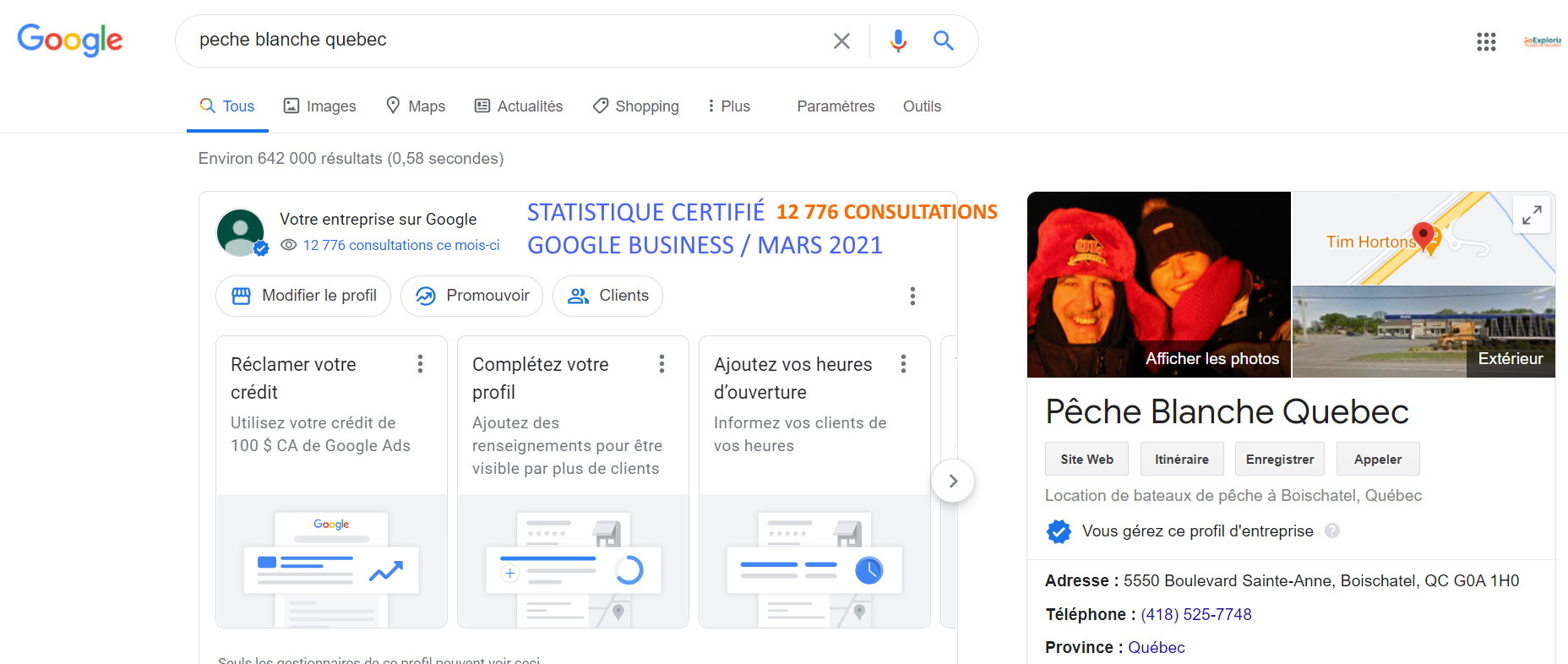Image resolution: width=1568 pixels, height=664 pixels.
Task: Open business panel three-dot overflow menu
Action: [912, 296]
